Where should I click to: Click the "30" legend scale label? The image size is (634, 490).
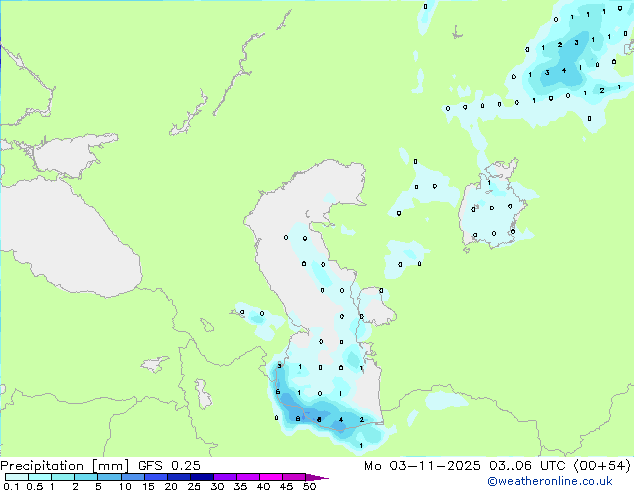coord(217,486)
